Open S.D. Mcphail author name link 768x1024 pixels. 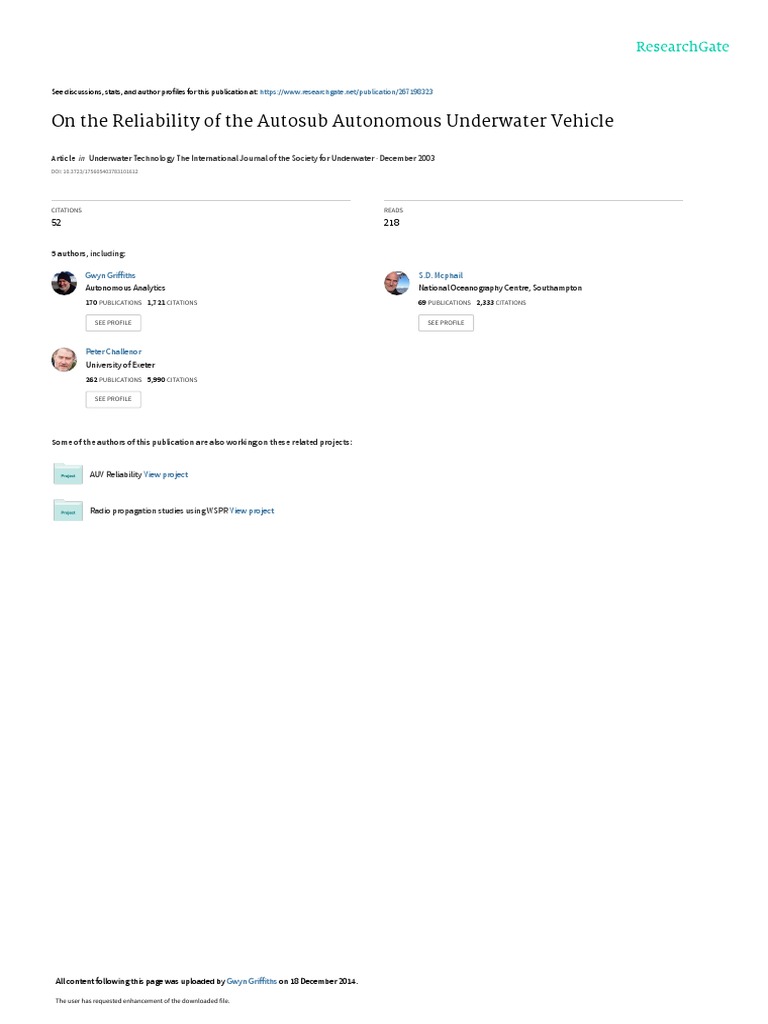(441, 276)
